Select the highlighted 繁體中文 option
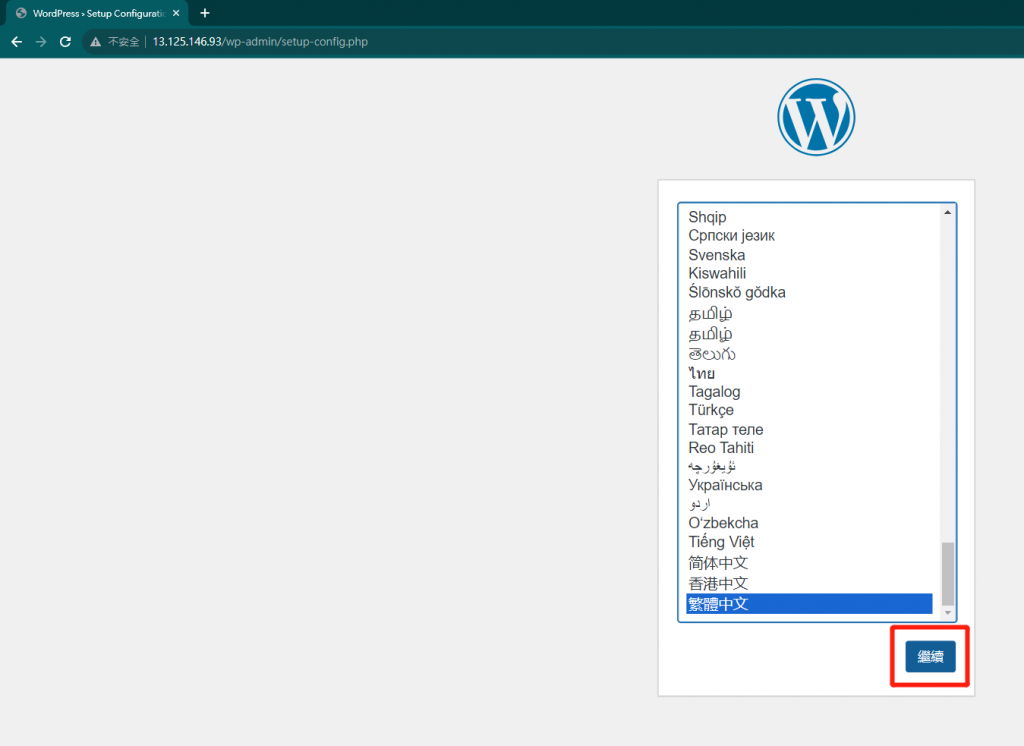This screenshot has height=746, width=1024. click(x=809, y=604)
